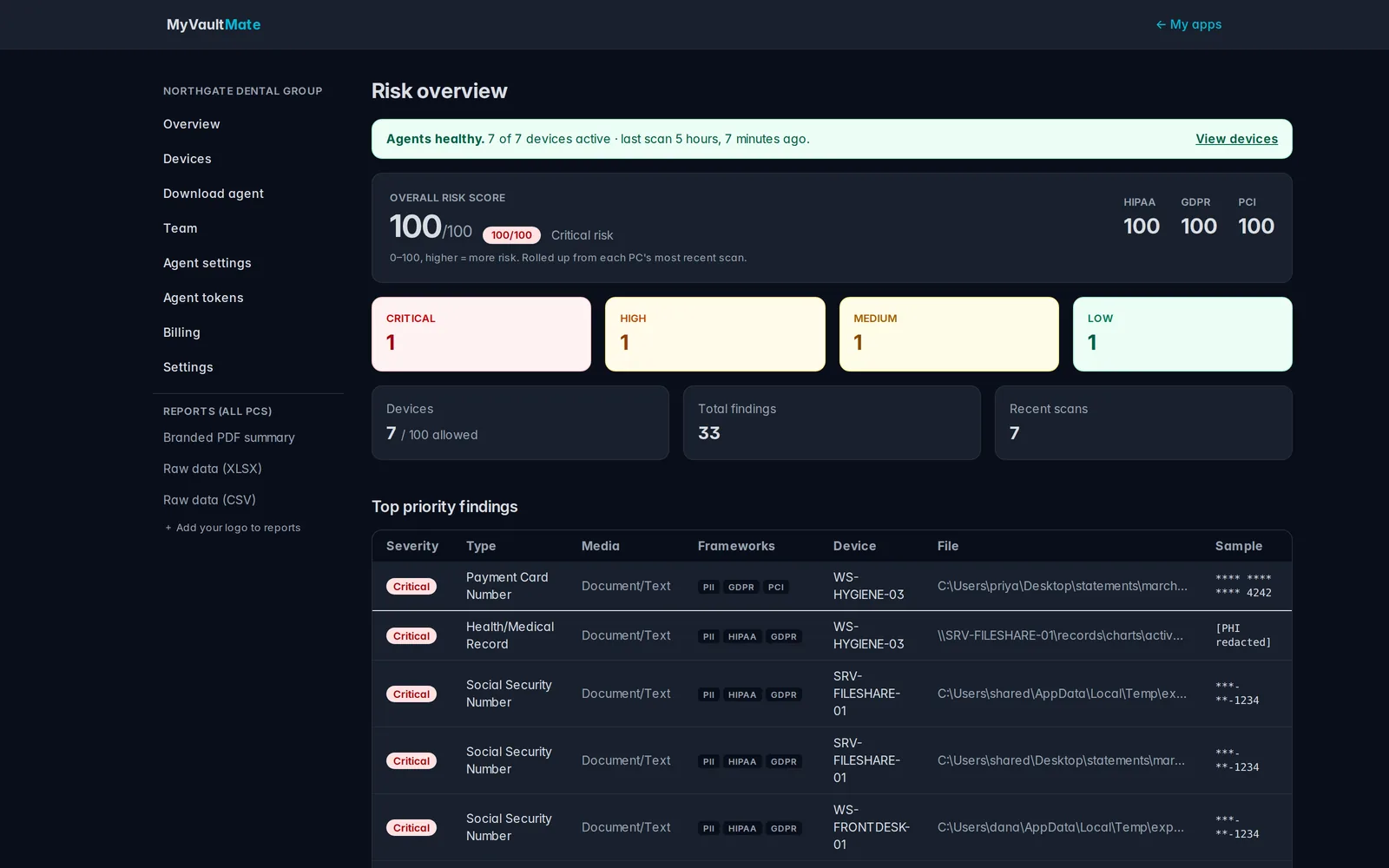Click the Device column header
1389x868 pixels.
(855, 546)
